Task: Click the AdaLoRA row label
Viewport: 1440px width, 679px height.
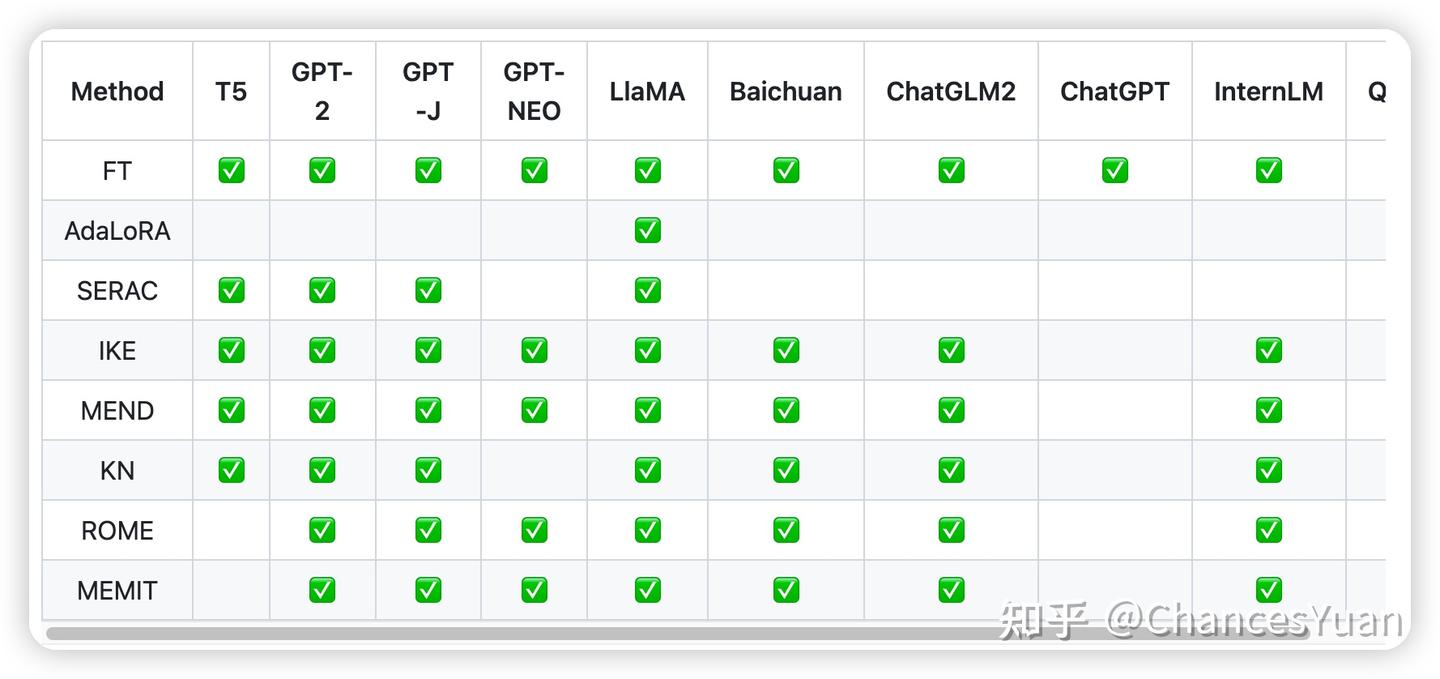Action: [117, 231]
